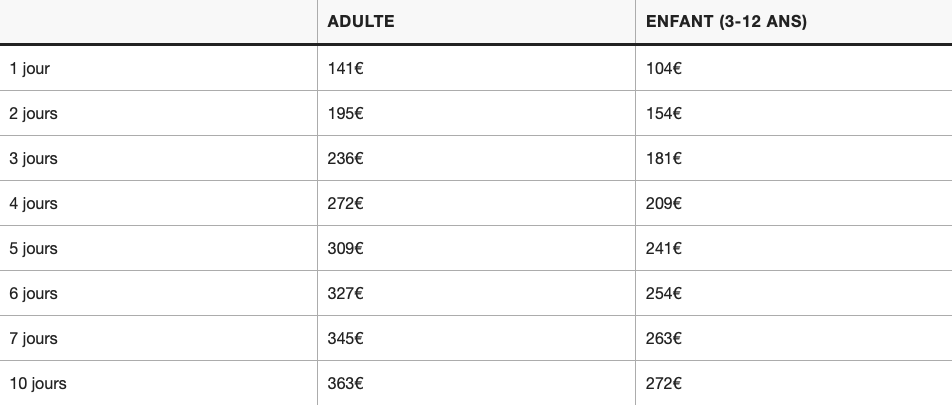Select the 10 jours row label

[x=38, y=383]
